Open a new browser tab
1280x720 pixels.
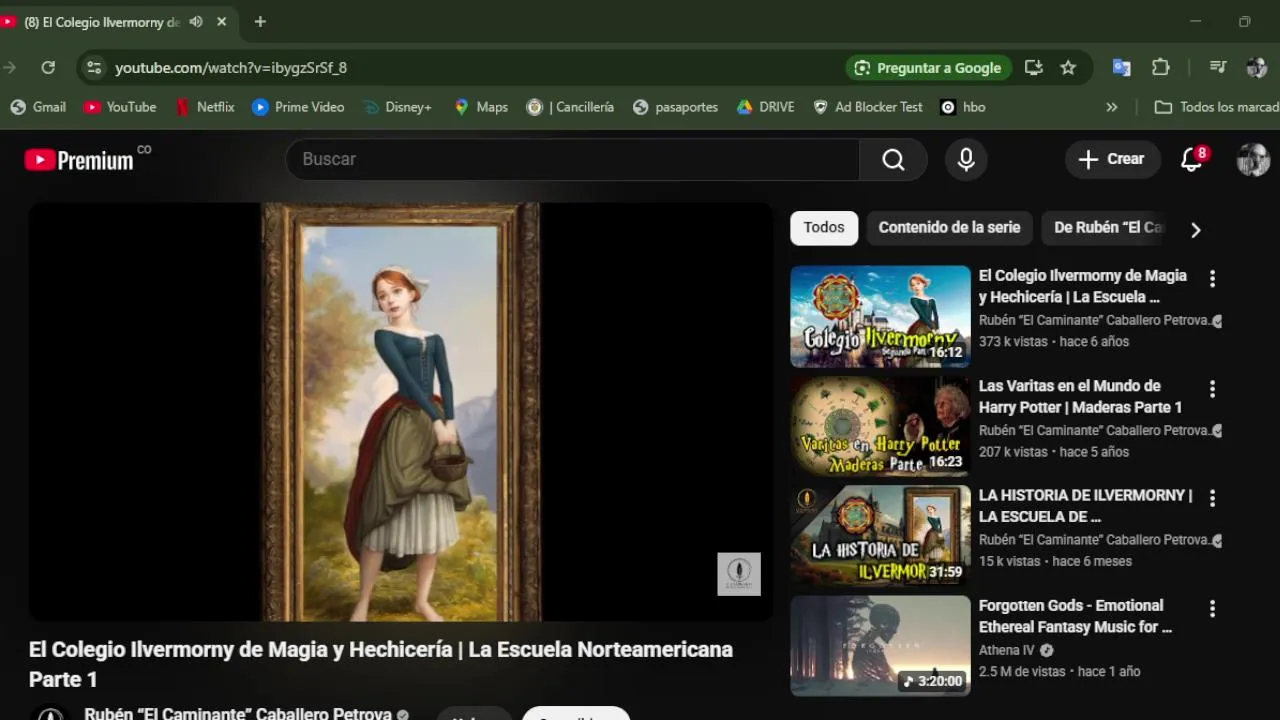click(260, 22)
